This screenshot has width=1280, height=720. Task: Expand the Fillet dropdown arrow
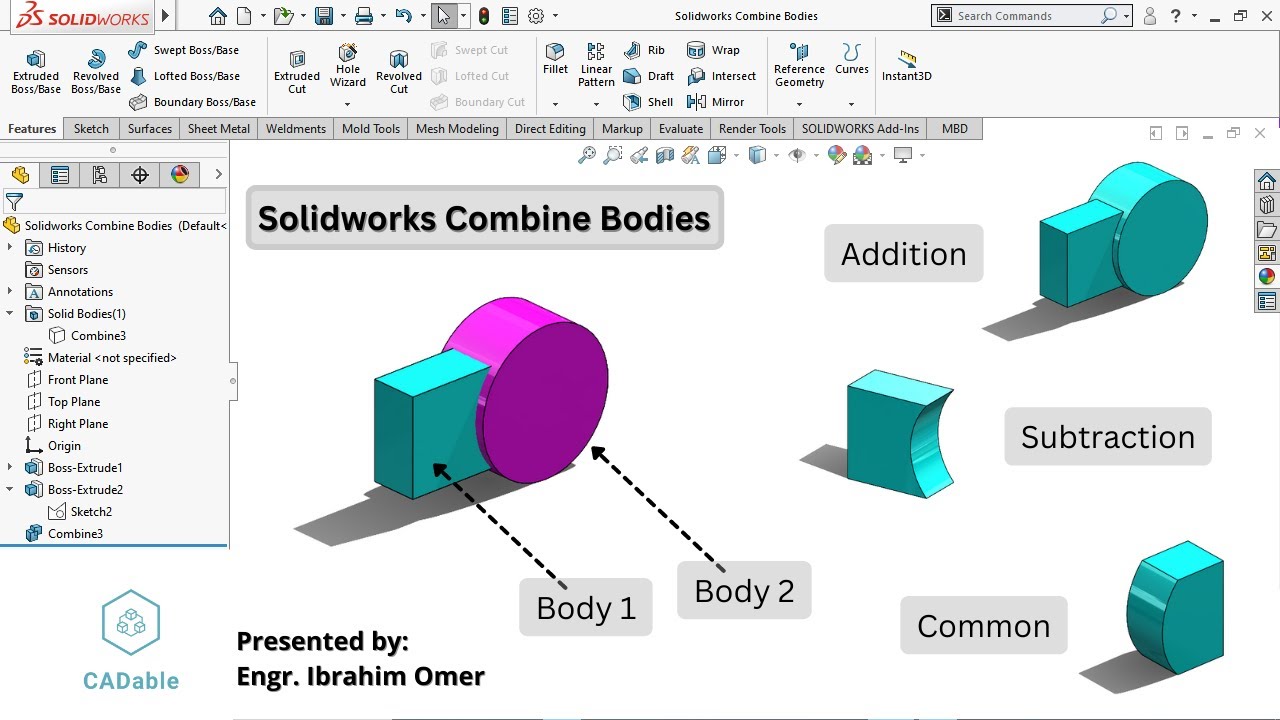pos(555,104)
